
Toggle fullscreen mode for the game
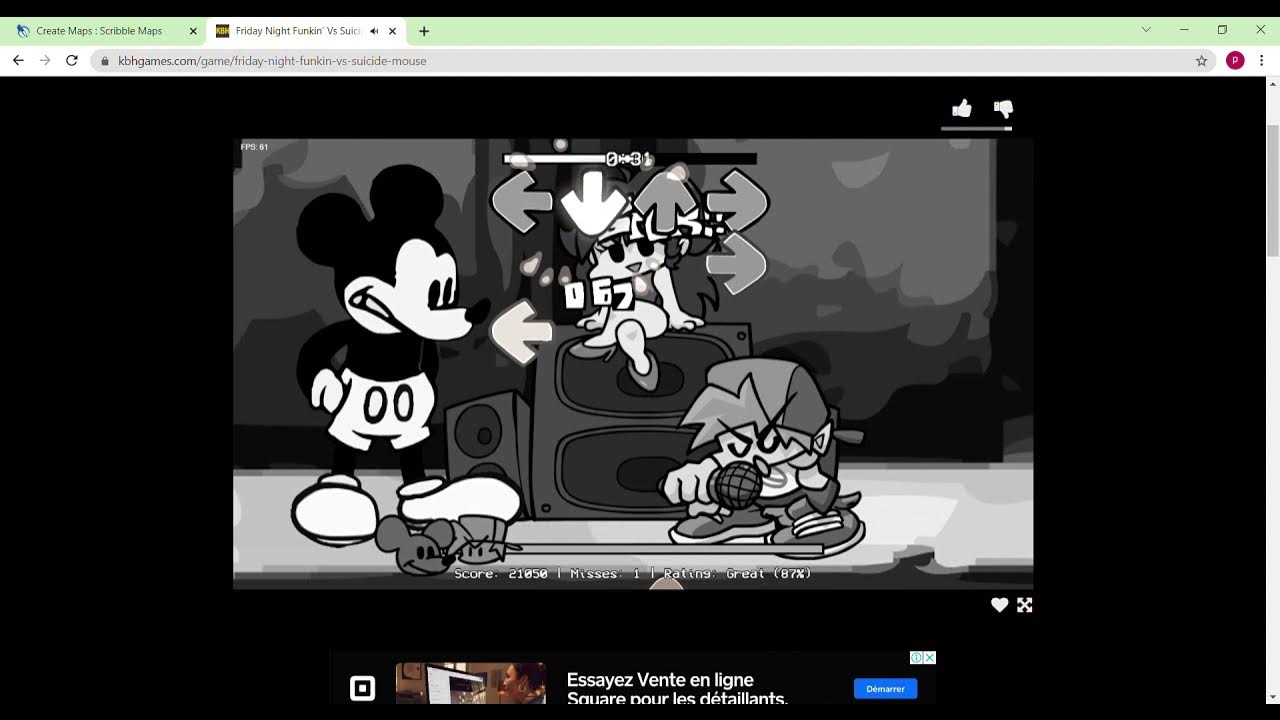point(1025,605)
